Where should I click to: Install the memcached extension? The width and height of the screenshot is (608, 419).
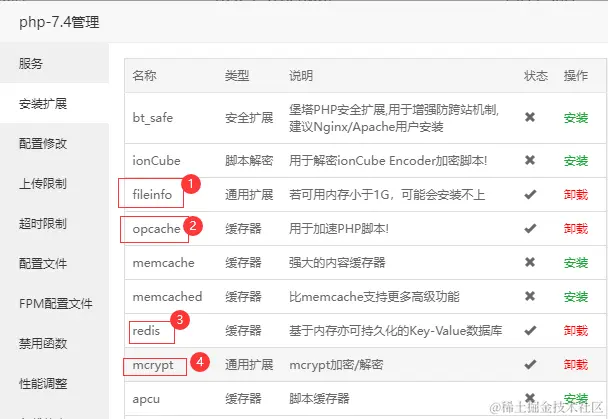576,297
